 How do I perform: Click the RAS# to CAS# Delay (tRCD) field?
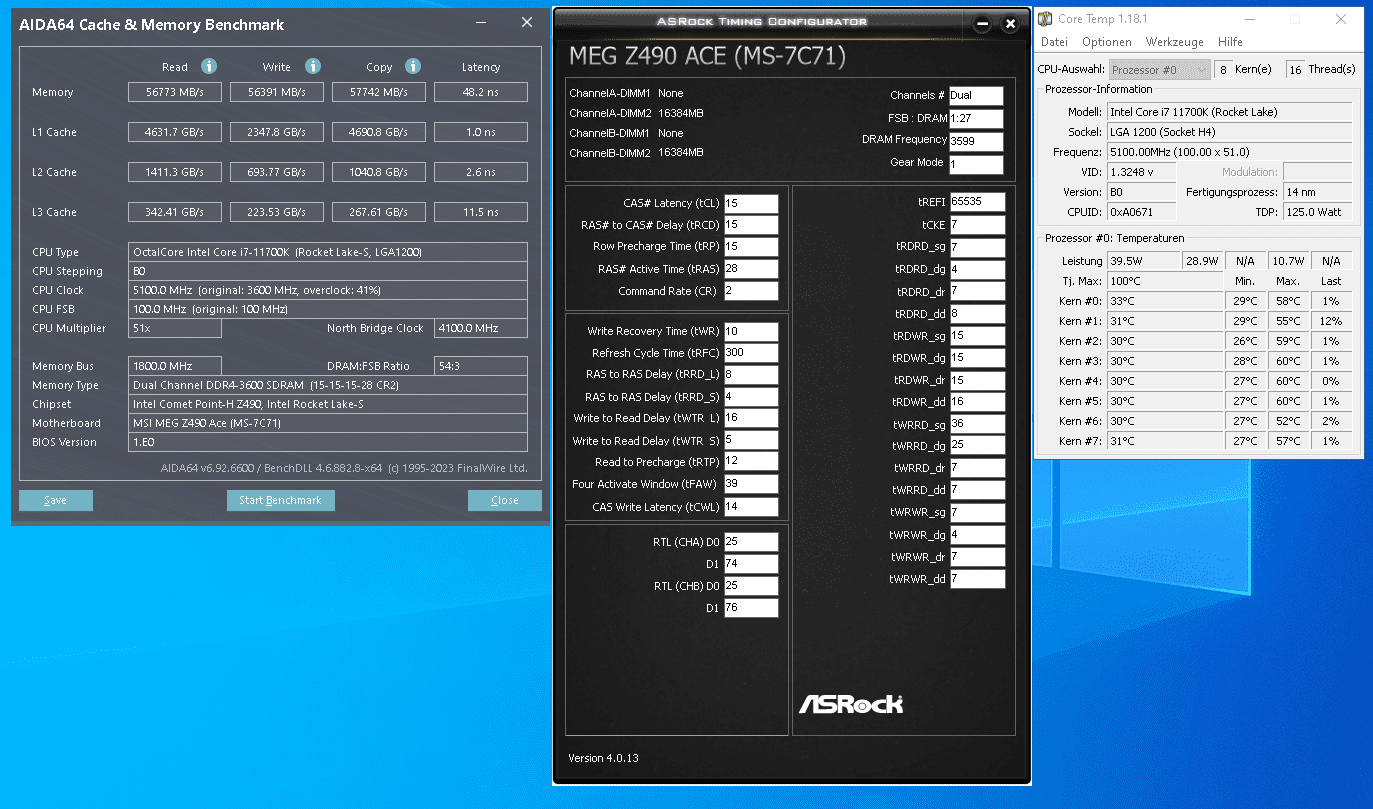(x=751, y=225)
